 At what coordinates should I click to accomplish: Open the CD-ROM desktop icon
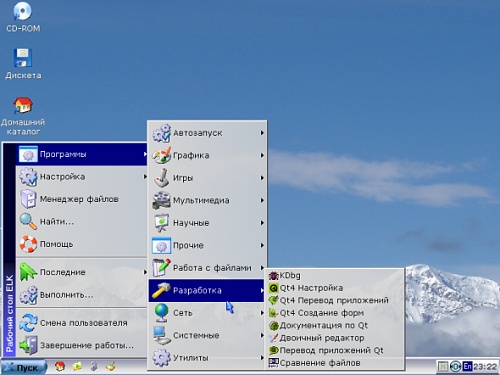pos(23,17)
